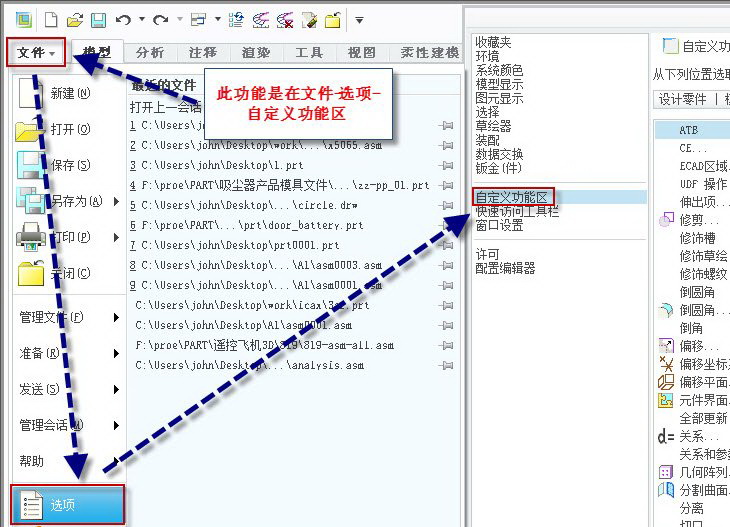
Task: Switch to the 模型 tab
Action: tap(97, 52)
